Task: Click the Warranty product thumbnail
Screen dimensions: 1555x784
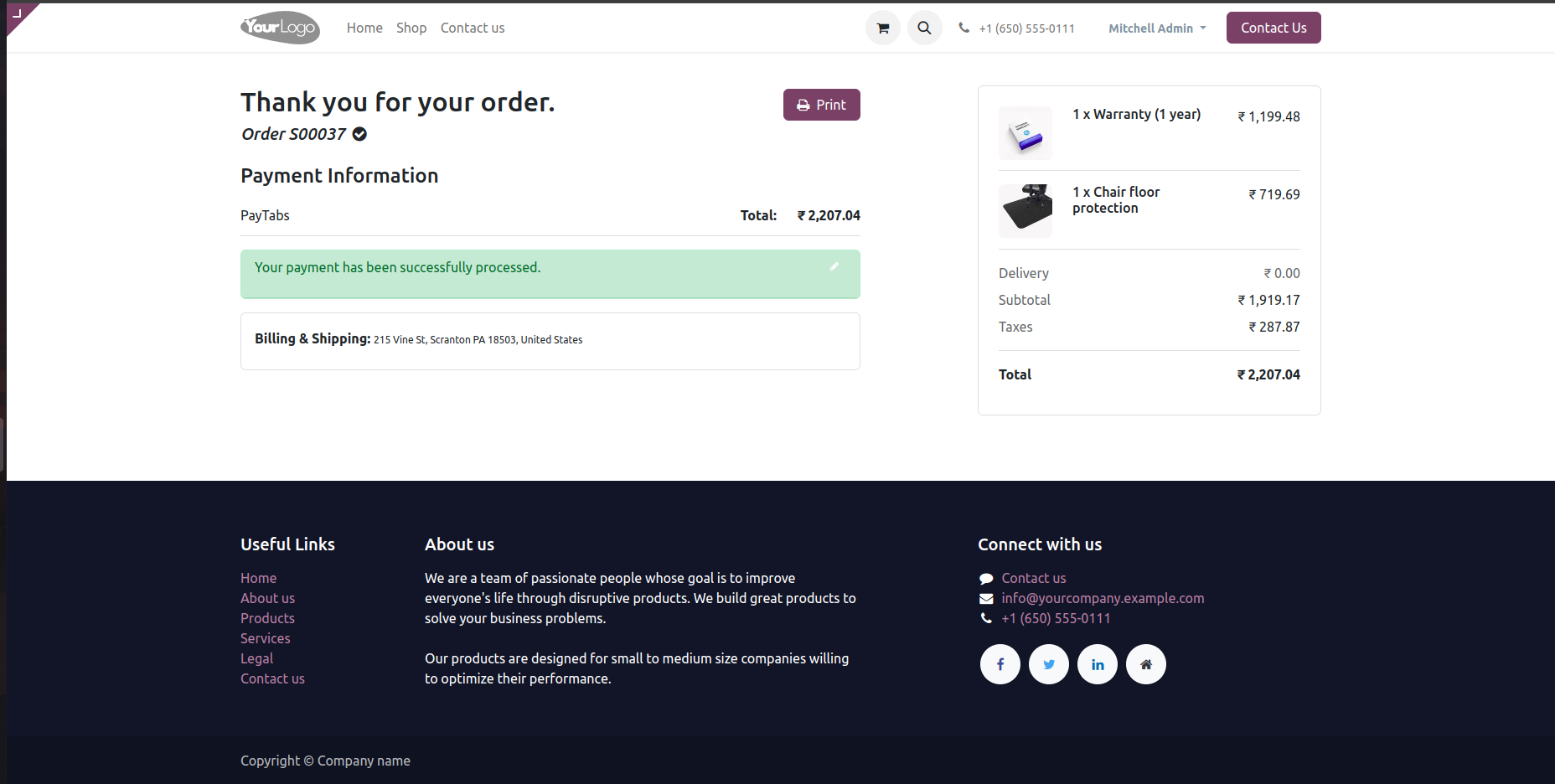Action: click(x=1025, y=133)
